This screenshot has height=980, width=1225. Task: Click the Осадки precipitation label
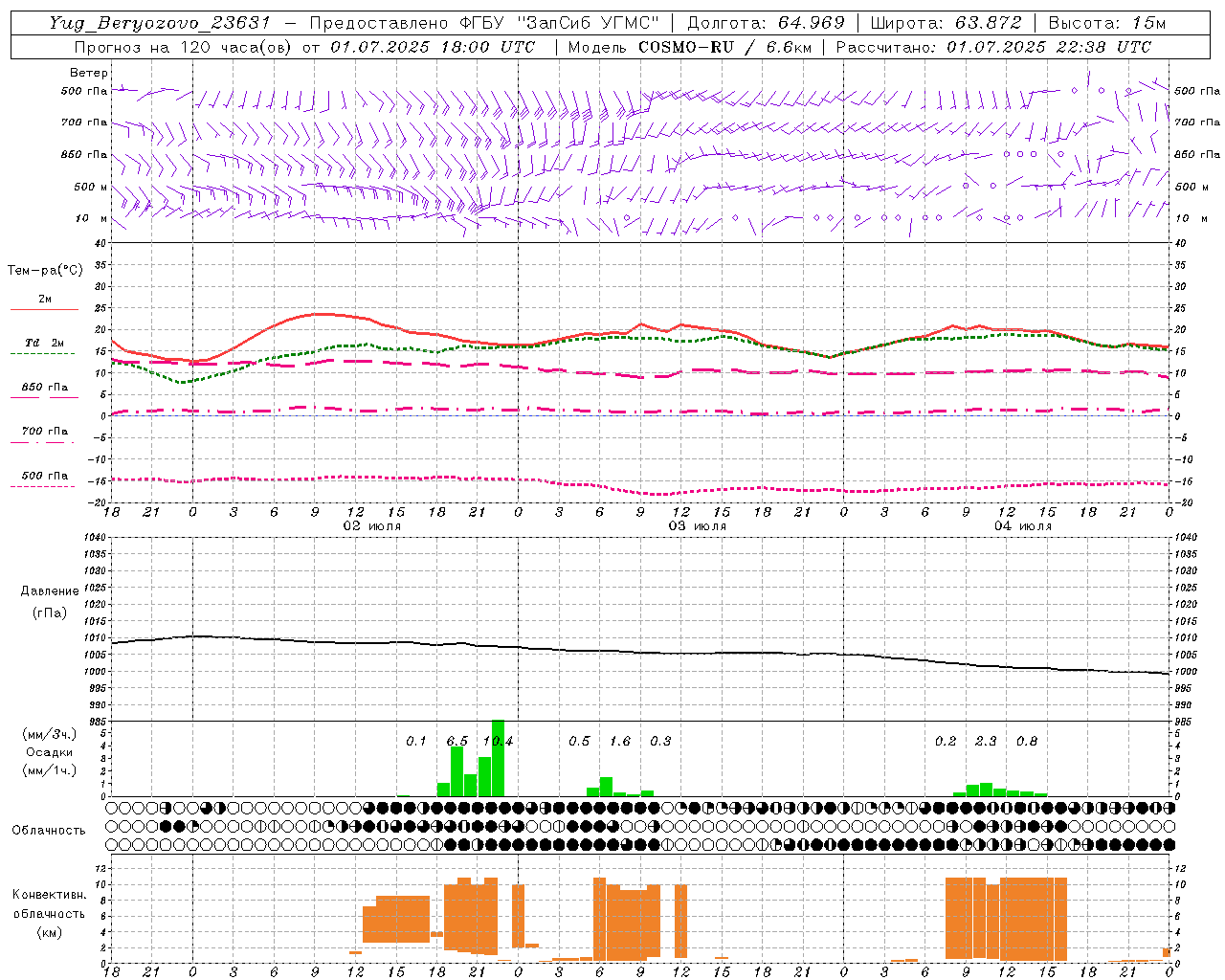click(48, 752)
